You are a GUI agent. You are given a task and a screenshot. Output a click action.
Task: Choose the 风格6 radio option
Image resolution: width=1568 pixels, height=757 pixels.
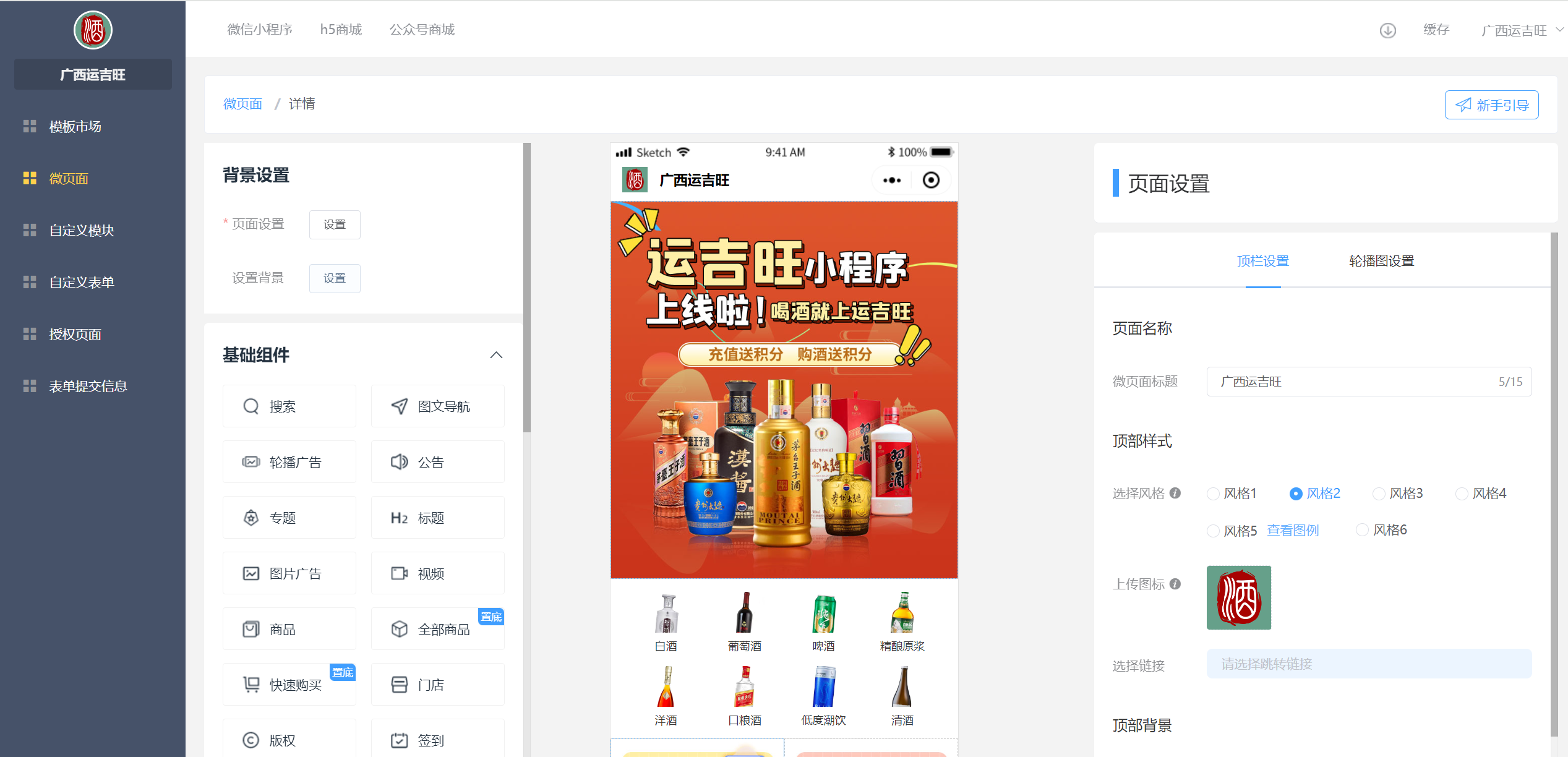(x=1362, y=530)
